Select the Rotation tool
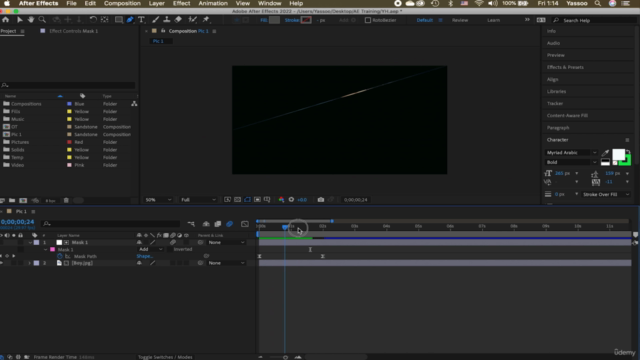640x360 pixels. (93, 20)
